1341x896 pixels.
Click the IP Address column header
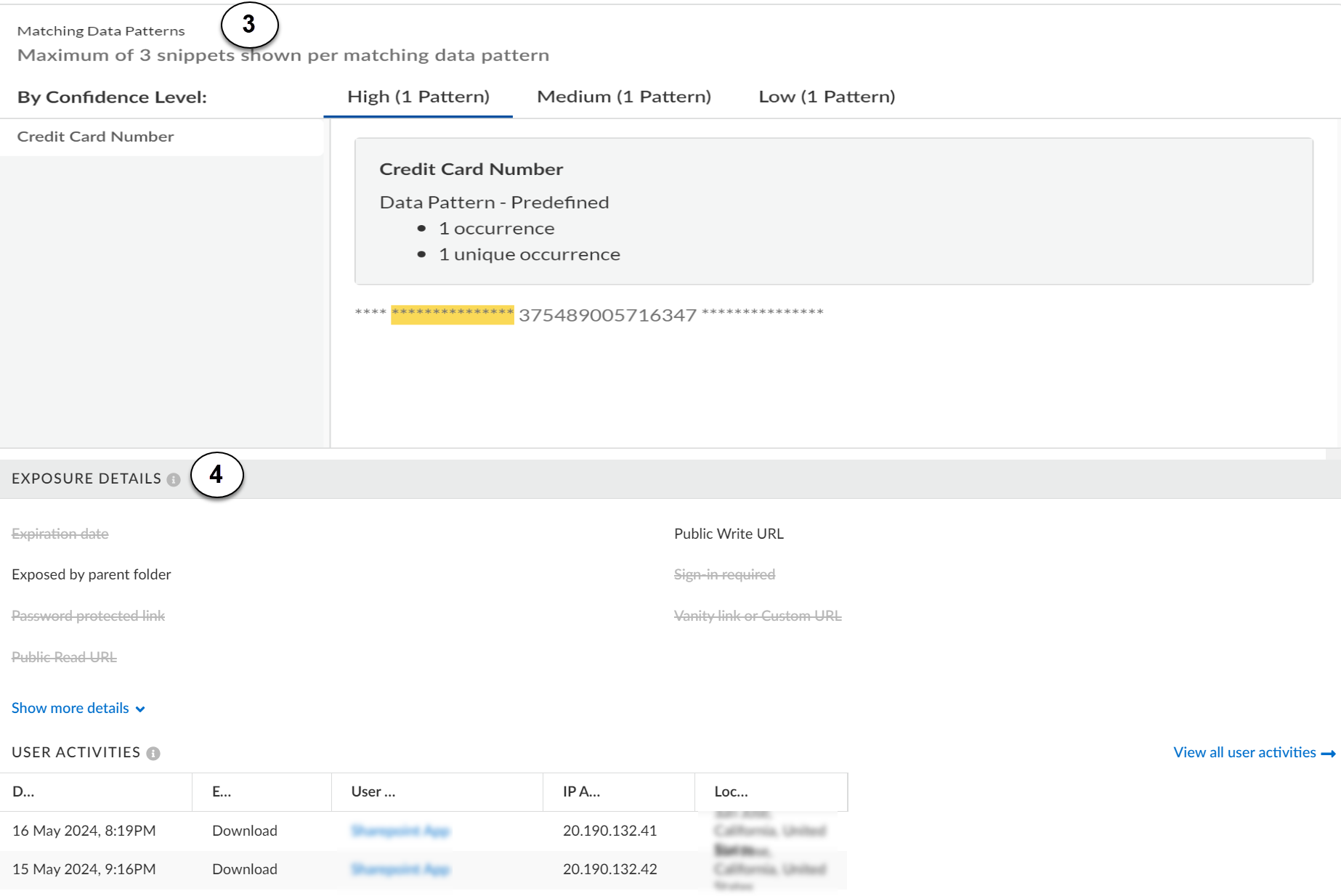pyautogui.click(x=581, y=791)
